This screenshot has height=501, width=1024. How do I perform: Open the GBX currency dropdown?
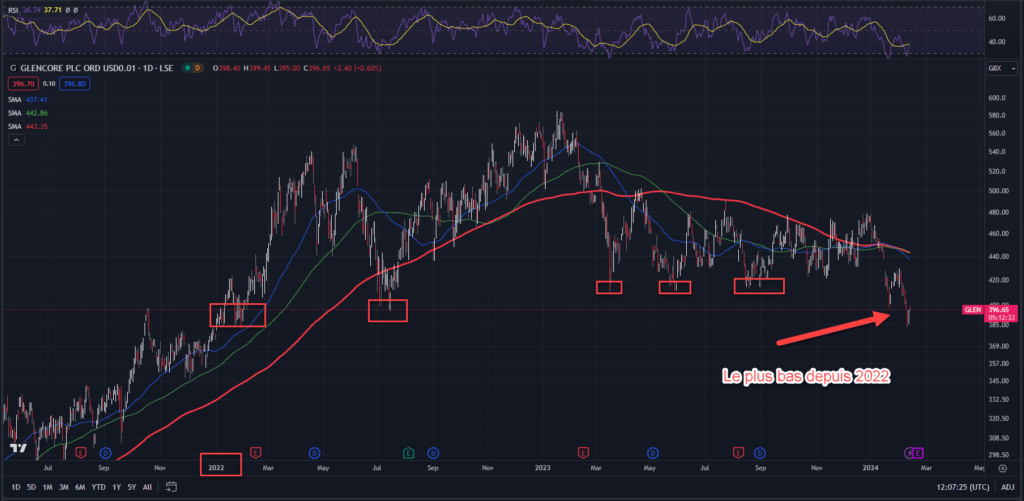point(1002,69)
